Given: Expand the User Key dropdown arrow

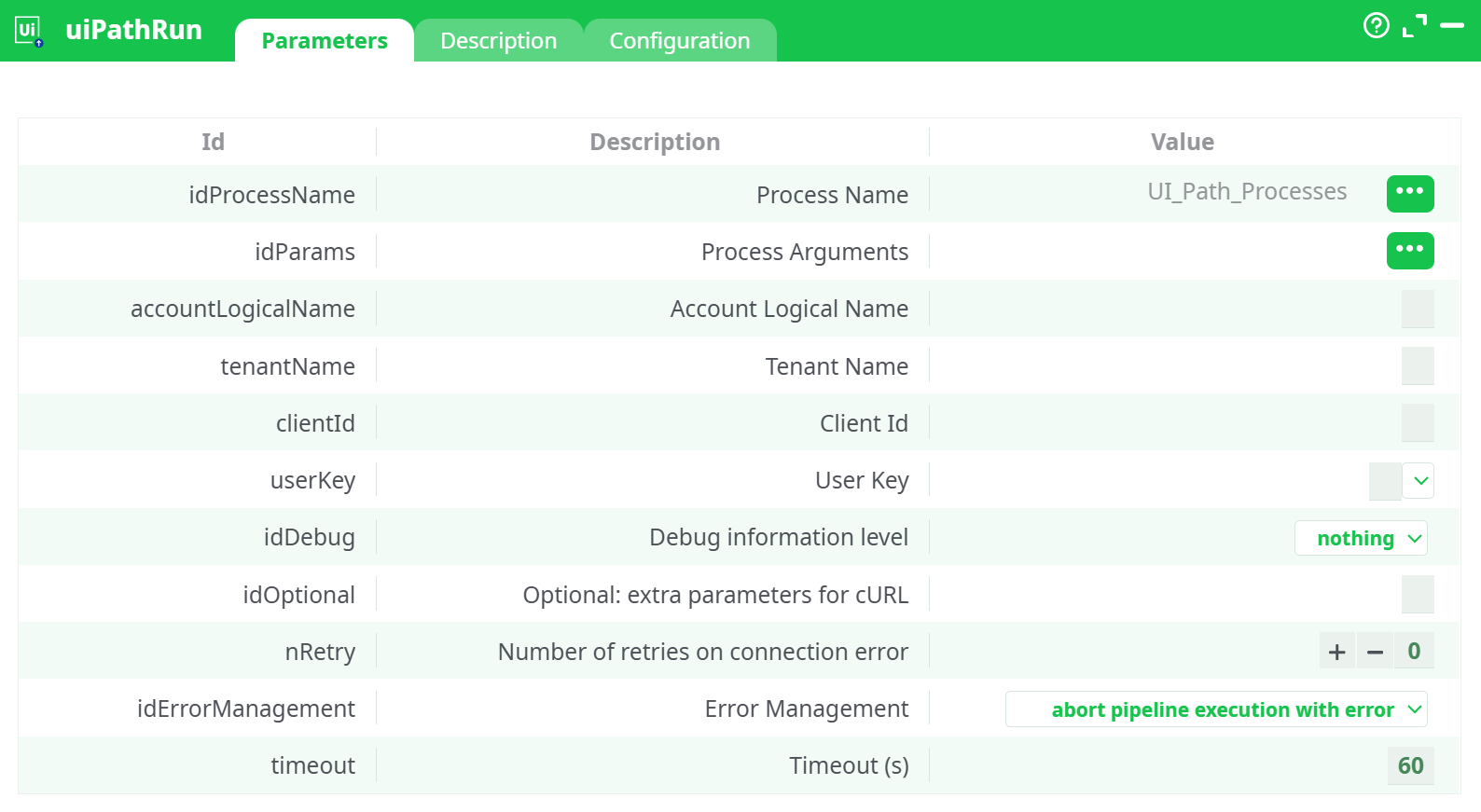Looking at the screenshot, I should tap(1420, 481).
